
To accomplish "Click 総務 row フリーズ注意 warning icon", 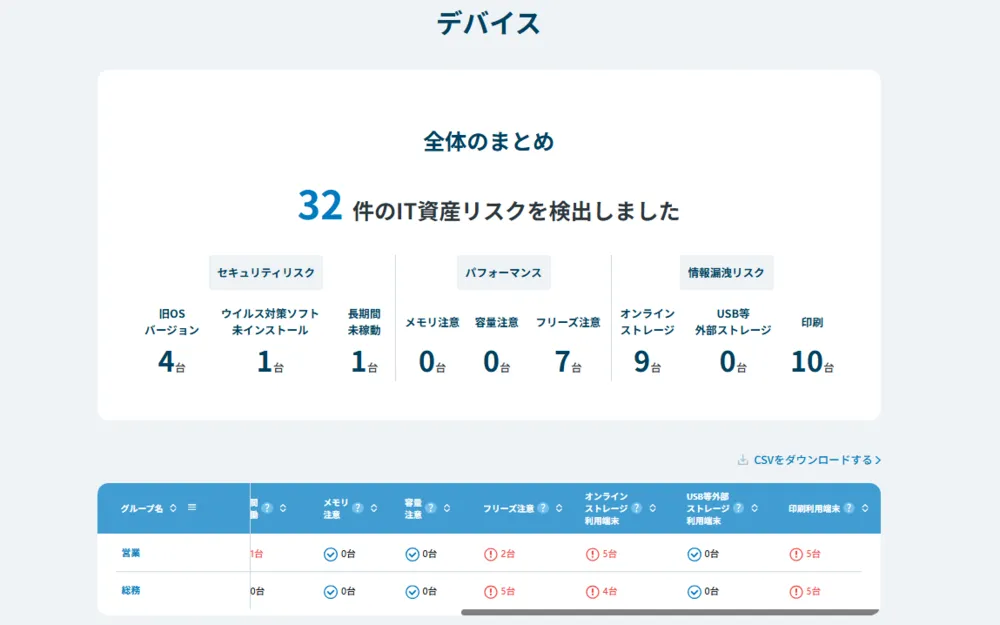I will click(490, 592).
